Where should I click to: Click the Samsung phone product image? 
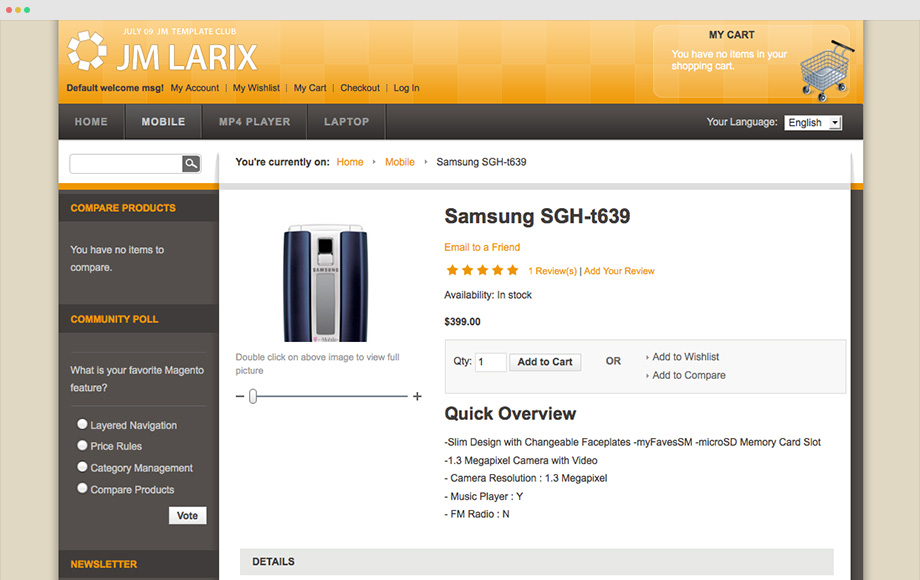click(326, 283)
